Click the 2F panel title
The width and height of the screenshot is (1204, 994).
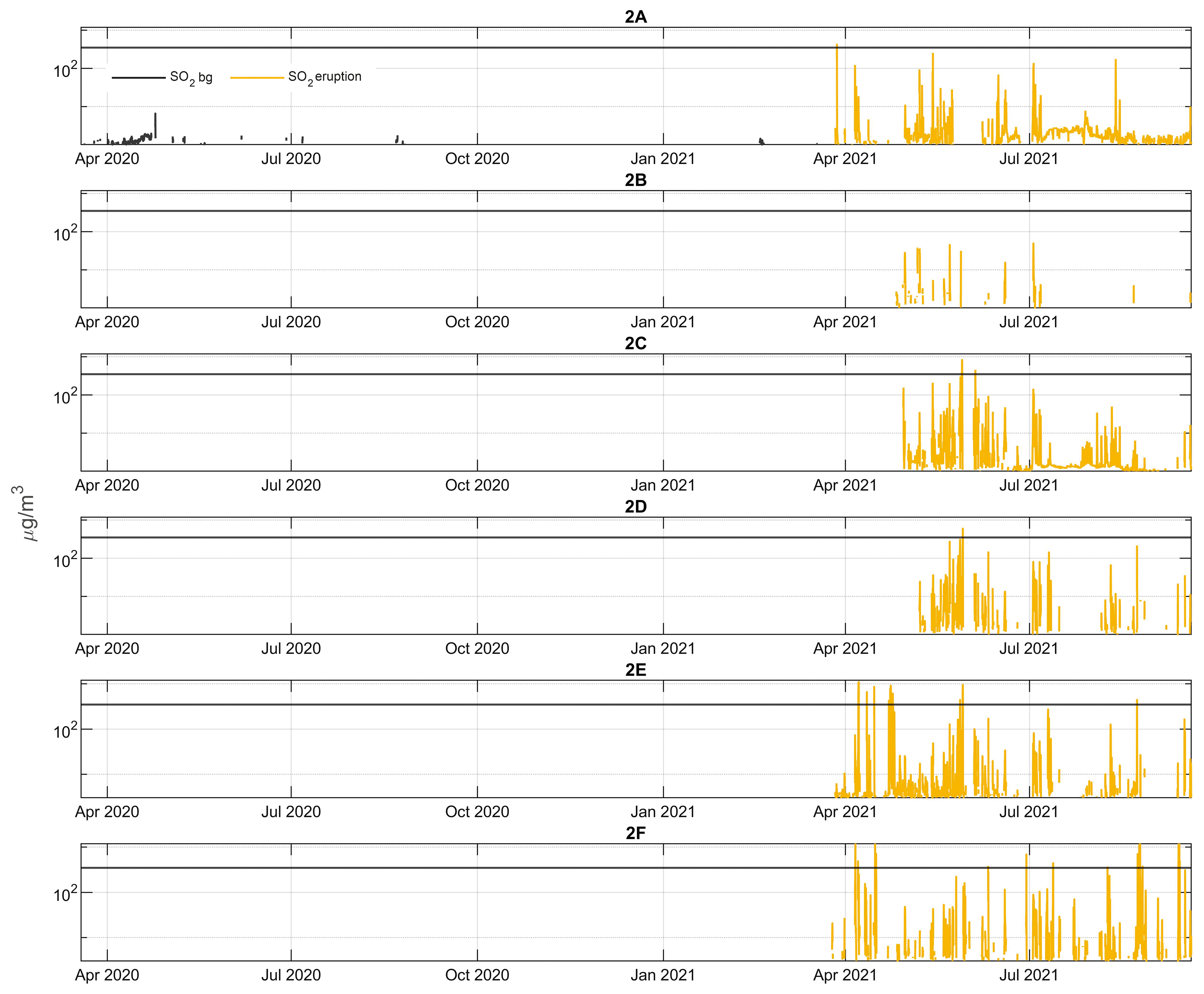click(635, 833)
